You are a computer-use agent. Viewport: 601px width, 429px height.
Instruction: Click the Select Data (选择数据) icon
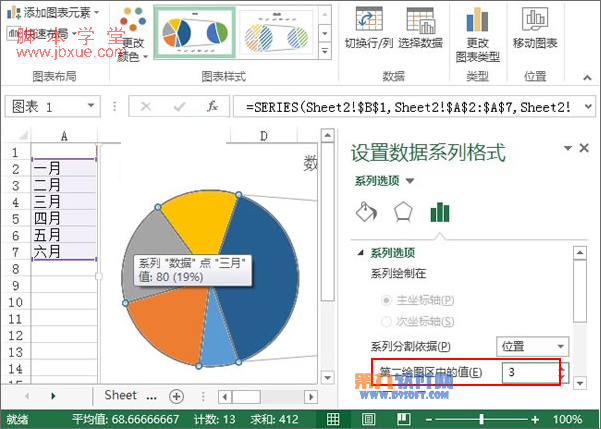pos(419,24)
